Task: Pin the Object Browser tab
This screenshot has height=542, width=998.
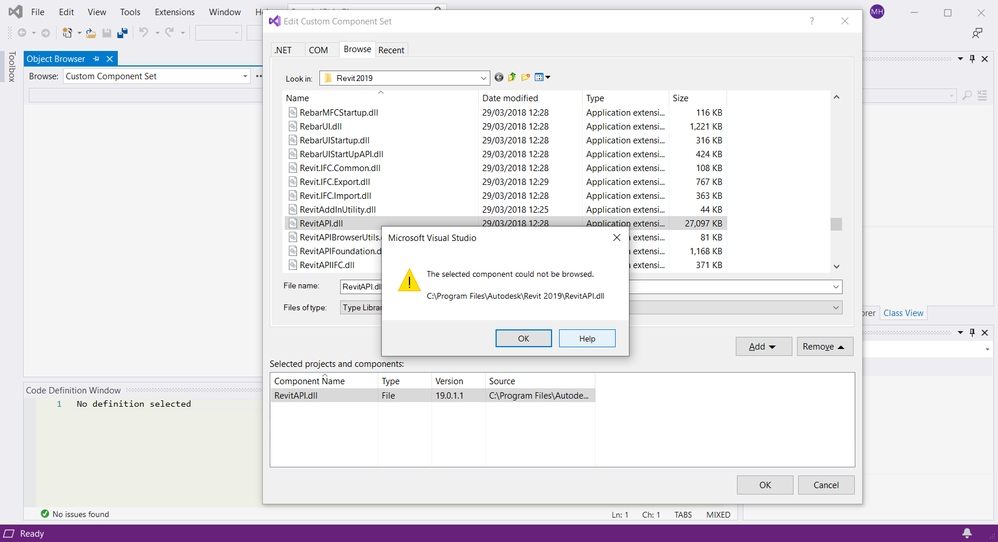Action: tap(96, 59)
